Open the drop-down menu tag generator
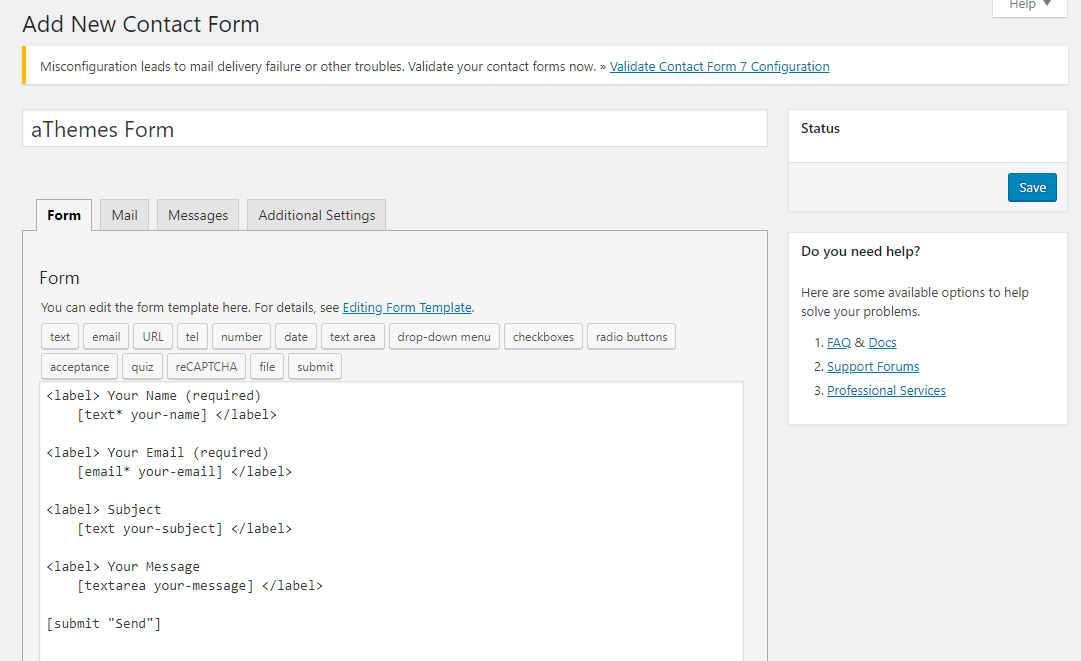The width and height of the screenshot is (1081, 661). 444,337
